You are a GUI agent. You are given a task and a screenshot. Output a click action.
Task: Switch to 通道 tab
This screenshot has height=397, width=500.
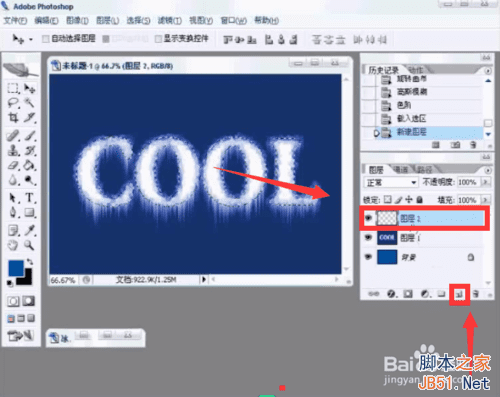(401, 170)
